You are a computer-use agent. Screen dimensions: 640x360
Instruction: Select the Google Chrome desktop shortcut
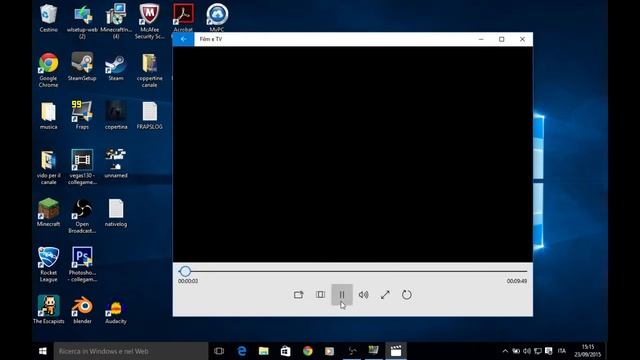49,70
